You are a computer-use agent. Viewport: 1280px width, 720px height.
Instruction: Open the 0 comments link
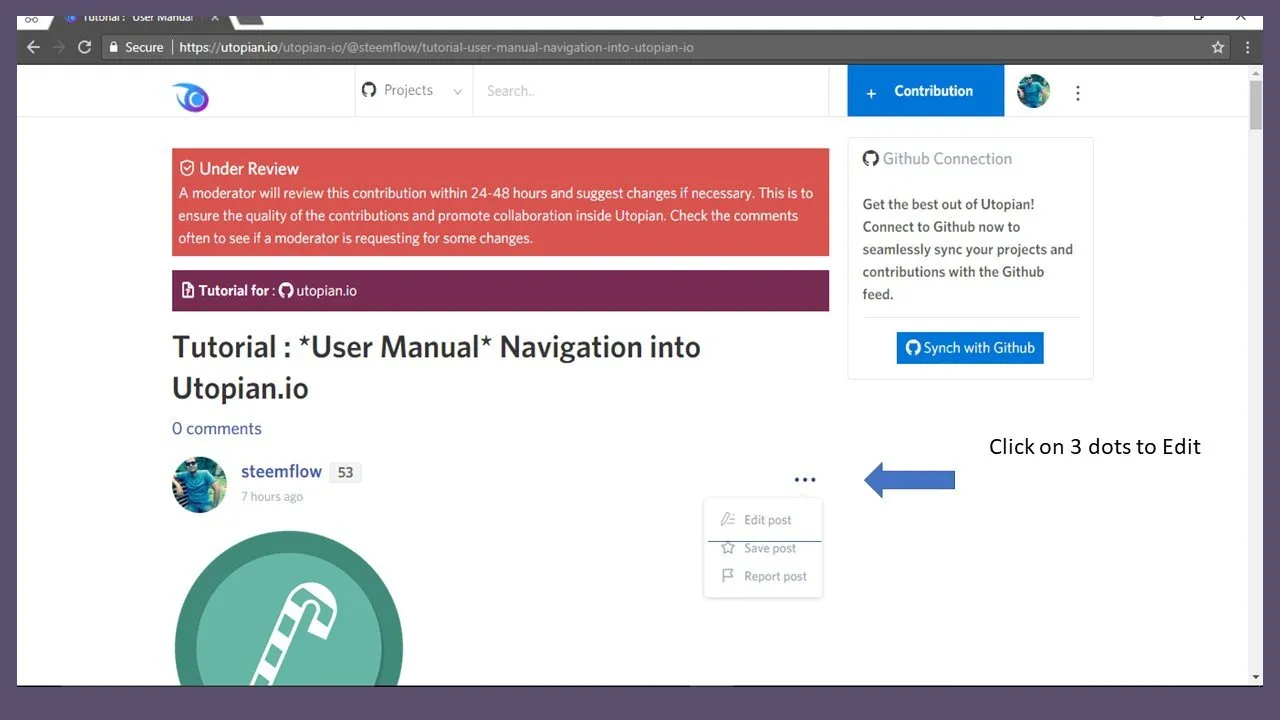(217, 428)
